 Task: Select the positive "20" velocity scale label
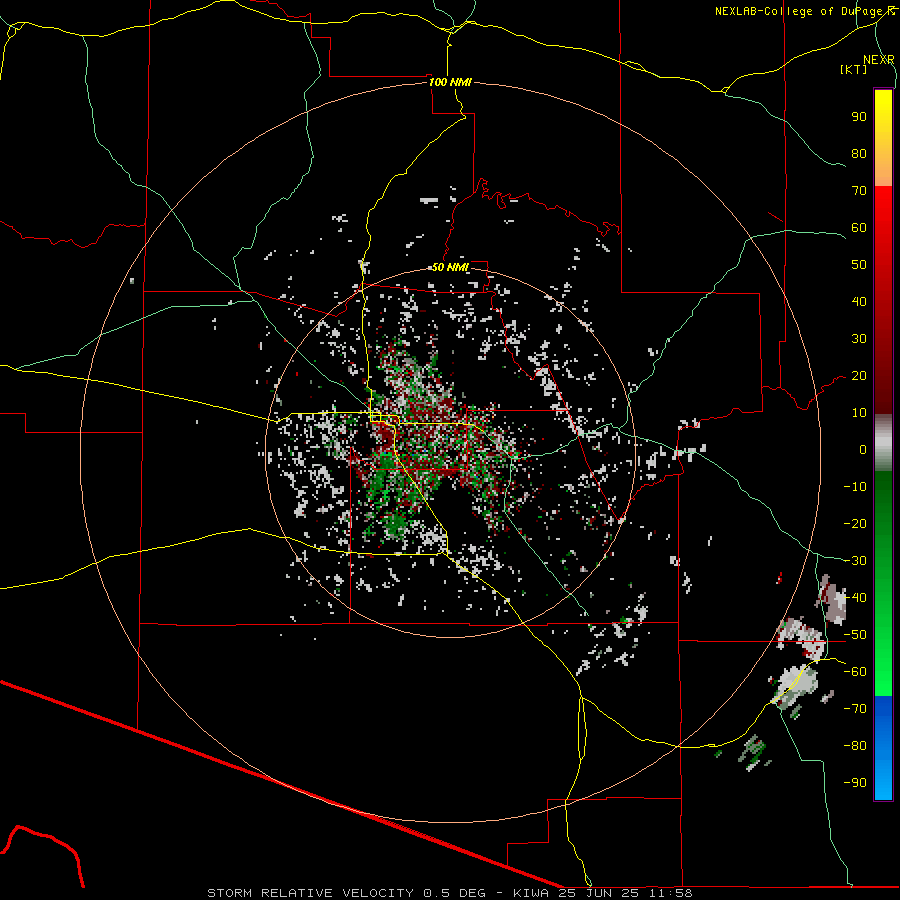[x=859, y=376]
